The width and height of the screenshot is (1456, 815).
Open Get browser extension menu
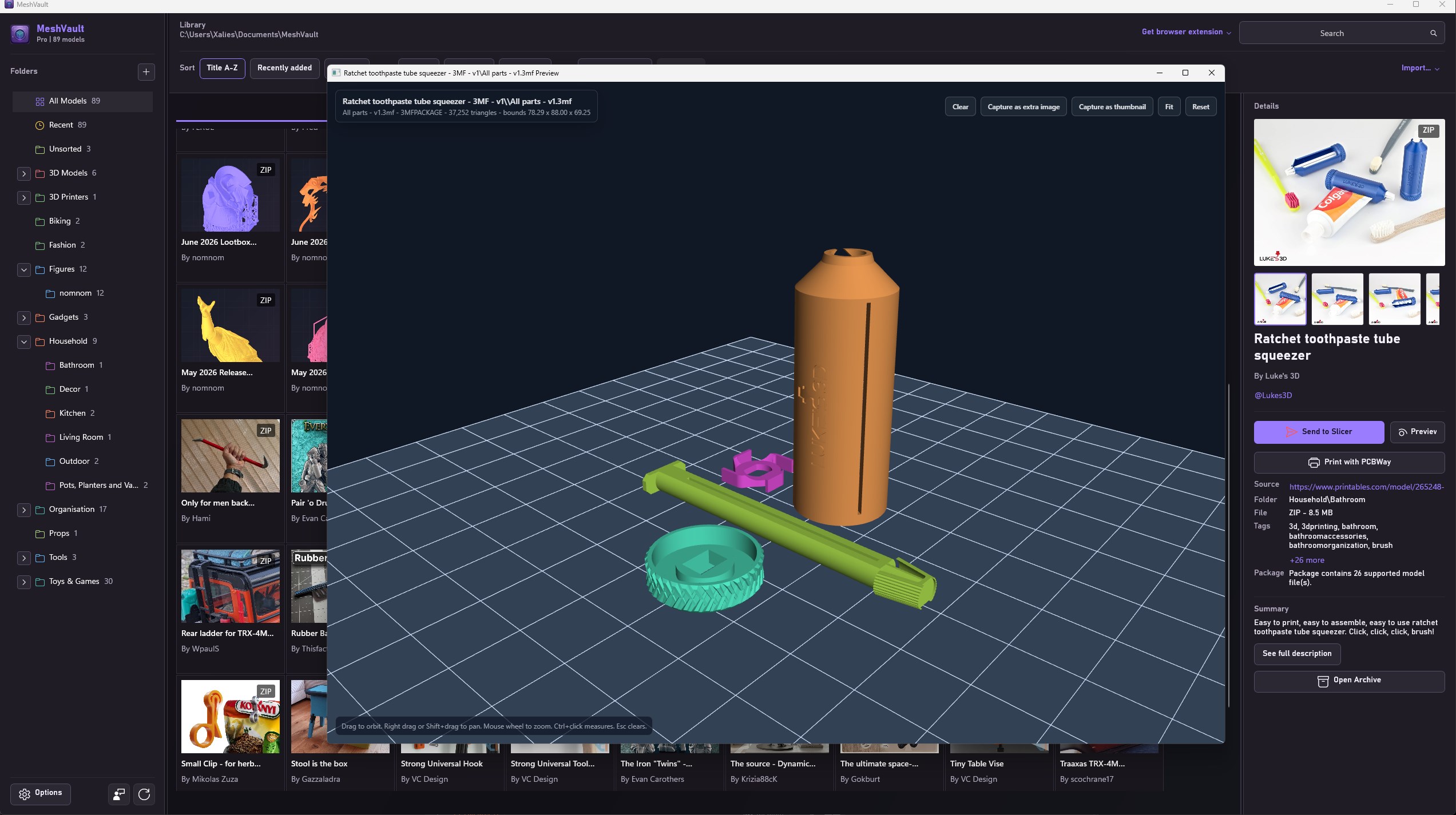coord(1186,32)
